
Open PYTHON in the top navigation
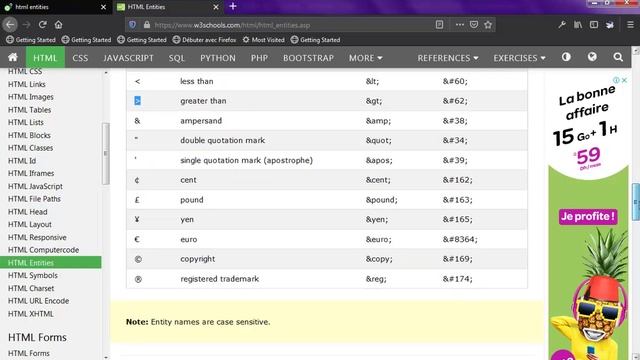coord(218,58)
